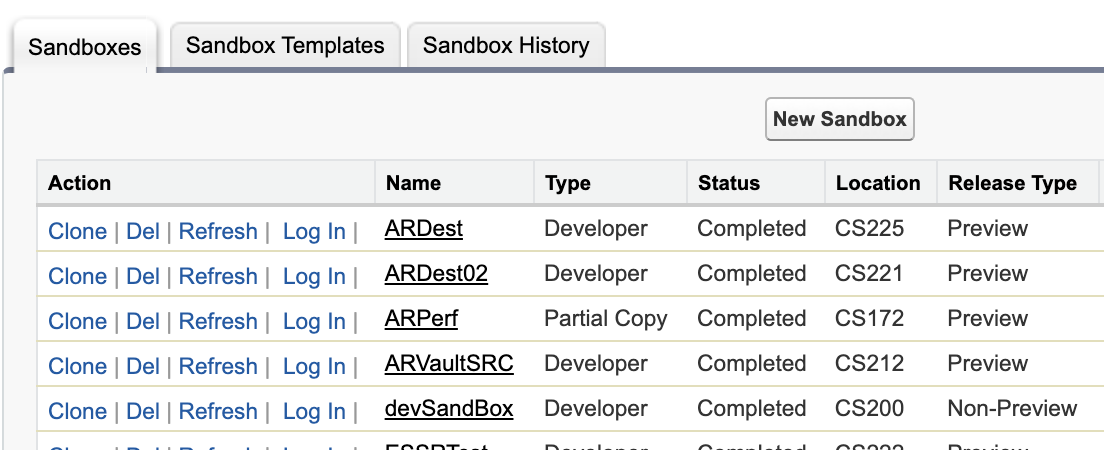This screenshot has width=1104, height=450.
Task: Click the Status column header
Action: pyautogui.click(x=728, y=183)
